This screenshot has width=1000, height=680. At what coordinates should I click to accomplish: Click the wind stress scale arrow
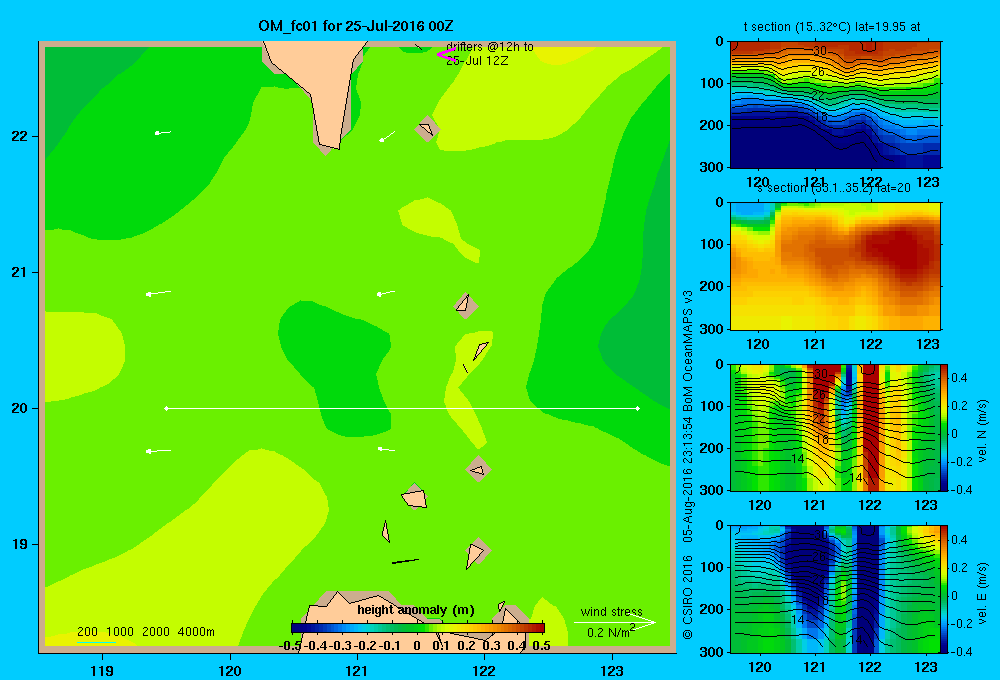tap(615, 623)
